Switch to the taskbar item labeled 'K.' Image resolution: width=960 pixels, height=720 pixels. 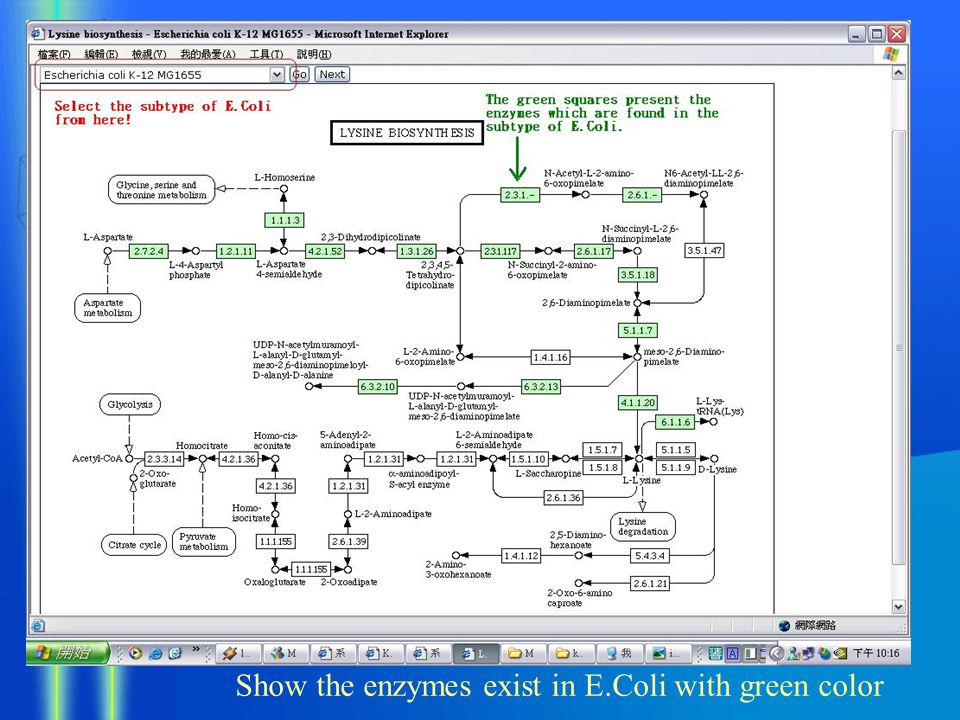click(x=381, y=653)
